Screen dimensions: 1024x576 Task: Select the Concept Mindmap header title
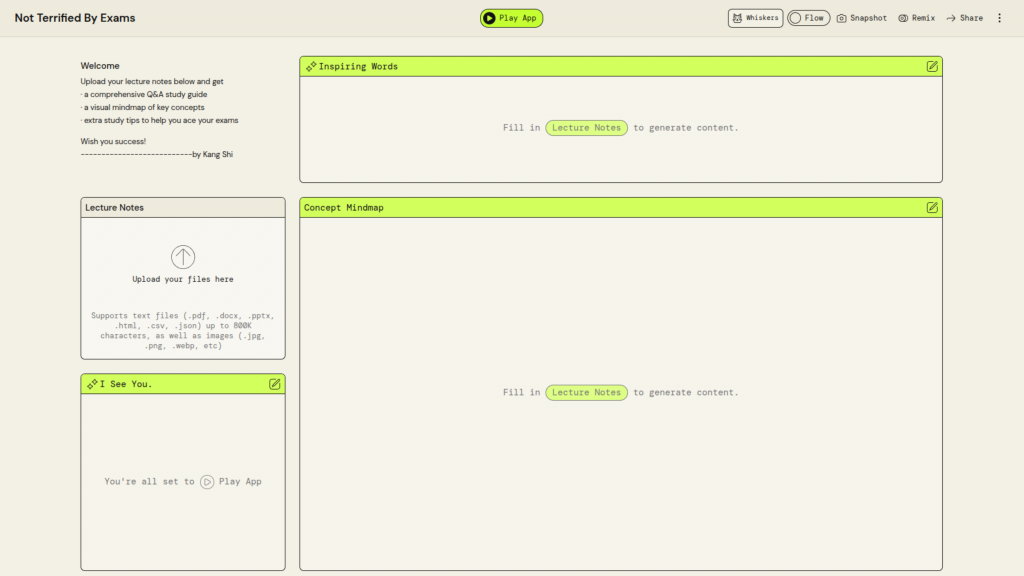[x=344, y=208]
